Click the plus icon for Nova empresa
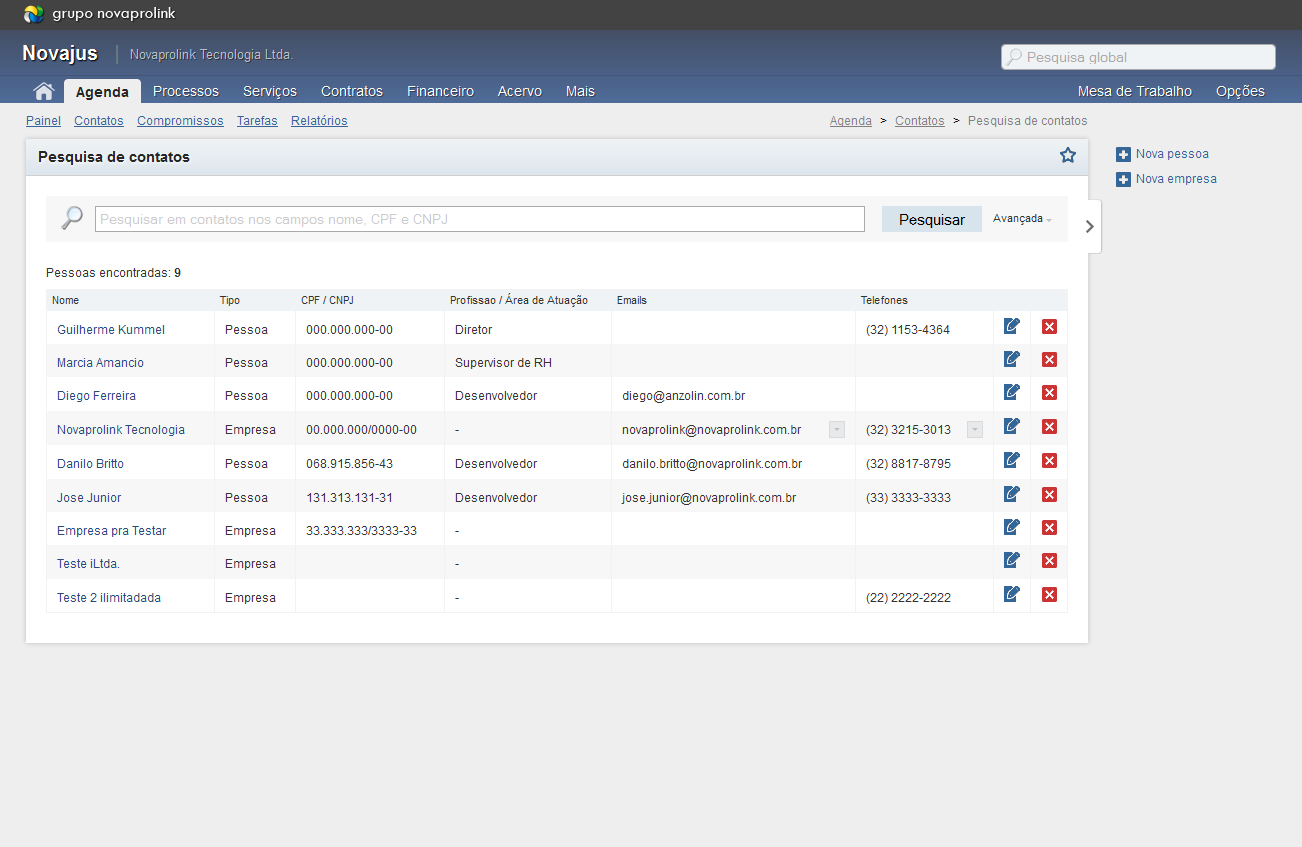The image size is (1302, 847). 1123,180
